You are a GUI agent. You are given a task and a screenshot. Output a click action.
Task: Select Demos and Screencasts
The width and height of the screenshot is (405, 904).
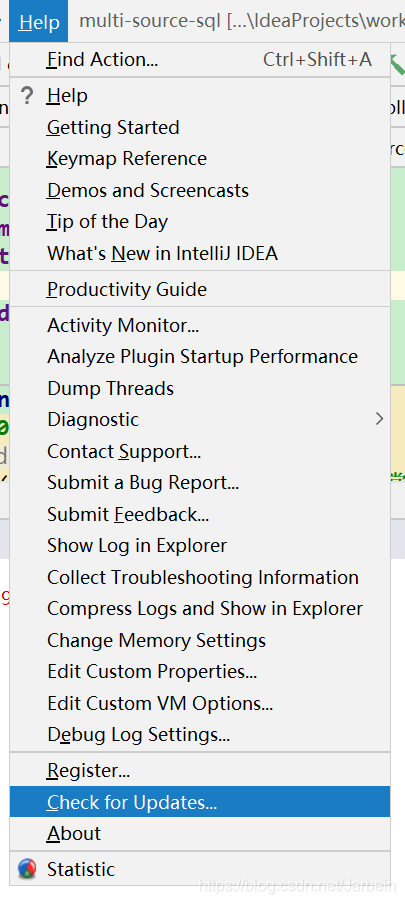[x=200, y=190]
